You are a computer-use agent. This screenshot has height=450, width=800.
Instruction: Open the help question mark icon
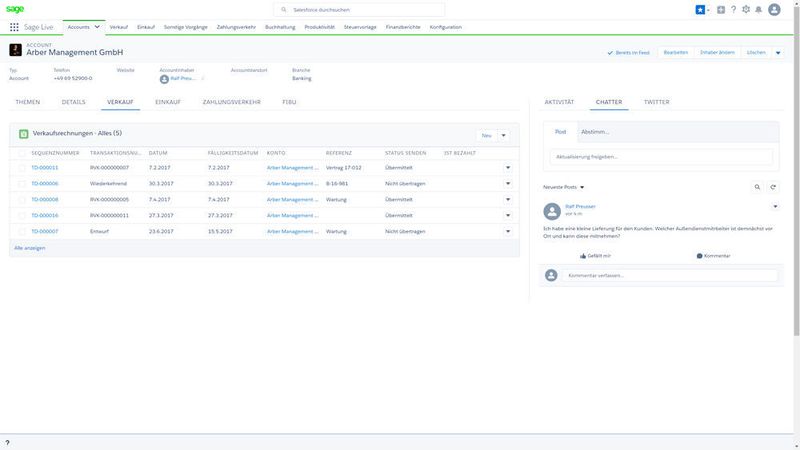pos(733,10)
